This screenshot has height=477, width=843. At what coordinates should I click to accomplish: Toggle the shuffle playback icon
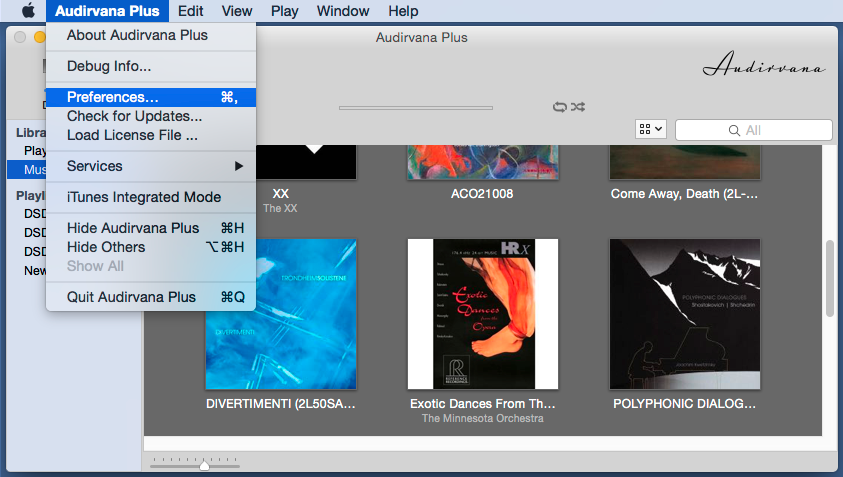(x=578, y=106)
